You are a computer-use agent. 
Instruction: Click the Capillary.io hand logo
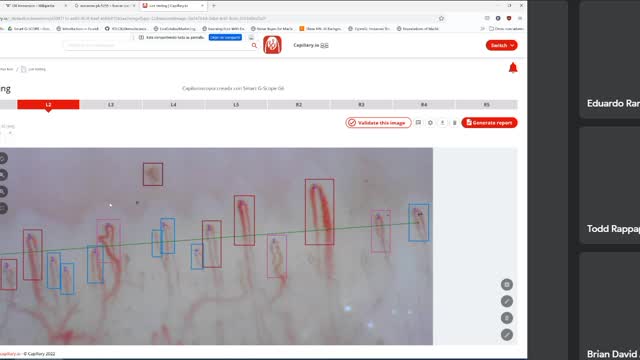(x=272, y=45)
